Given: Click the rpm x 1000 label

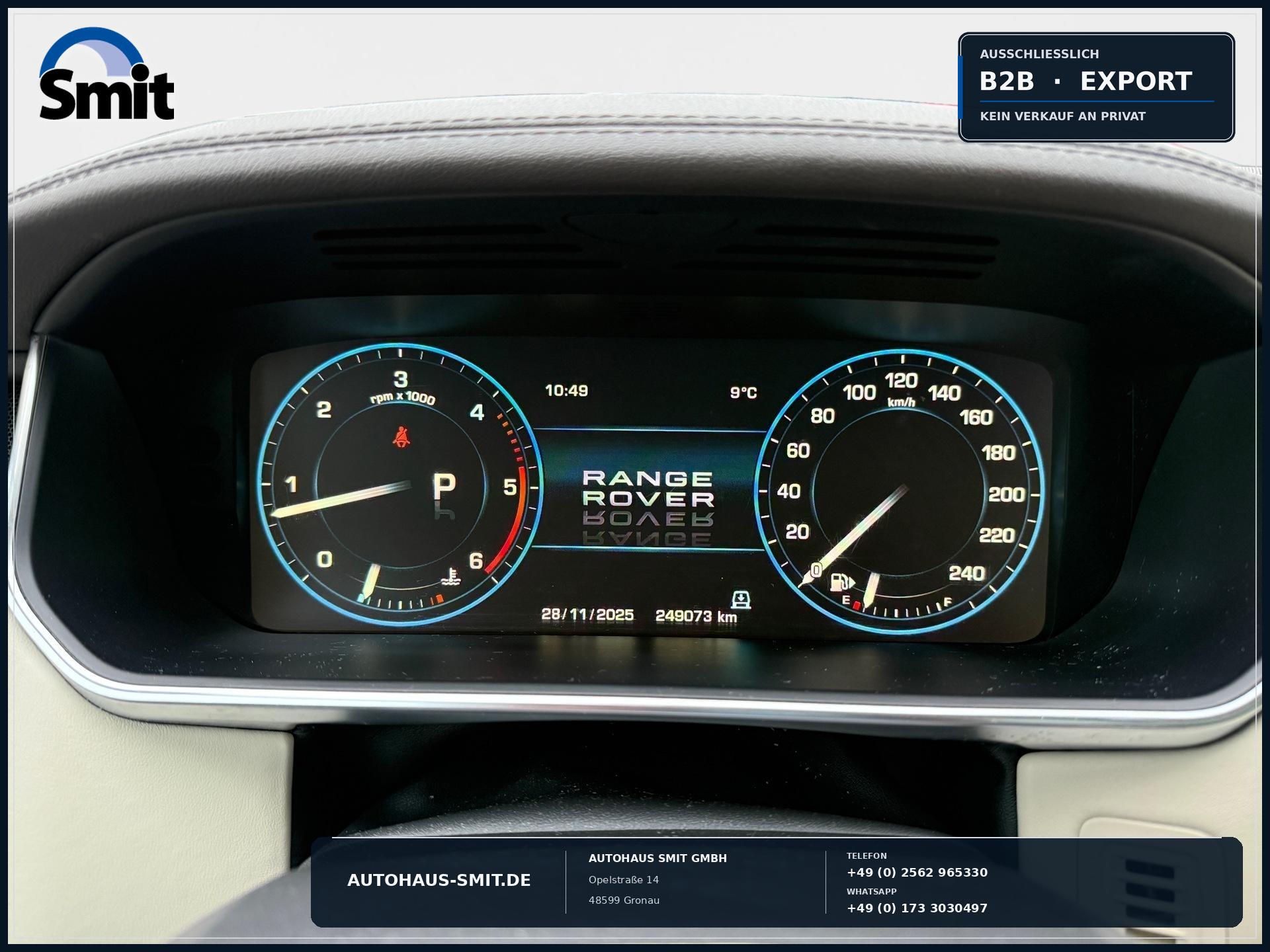Looking at the screenshot, I should coord(402,398).
